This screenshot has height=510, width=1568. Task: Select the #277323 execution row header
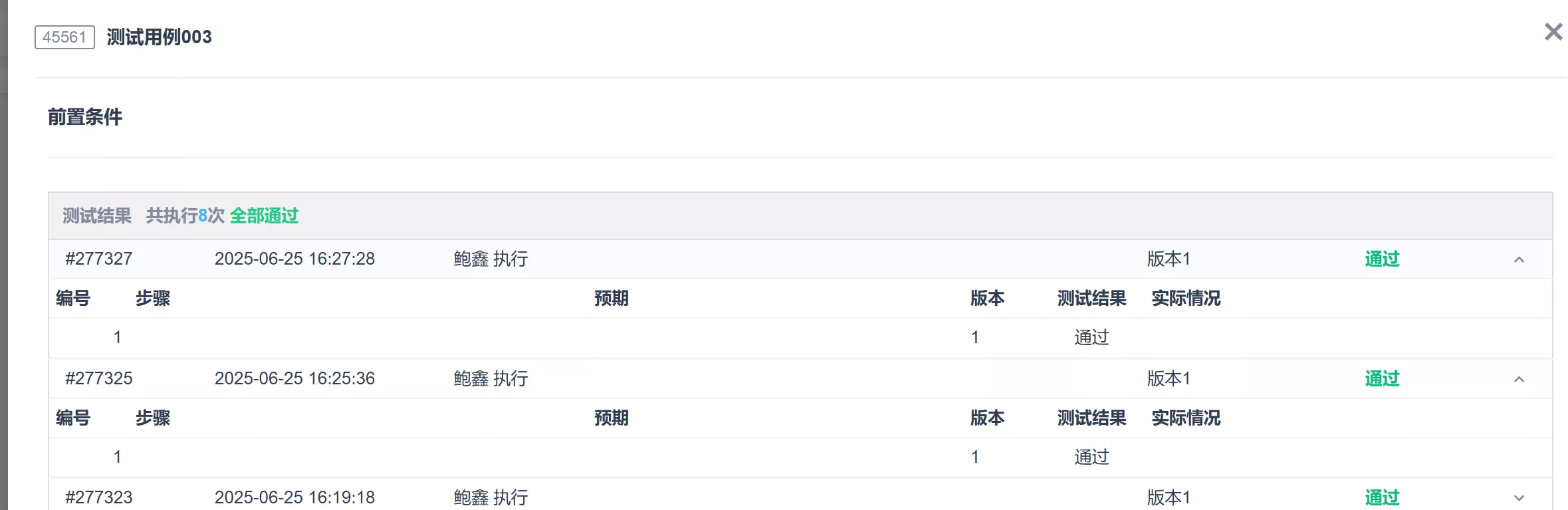pos(99,497)
